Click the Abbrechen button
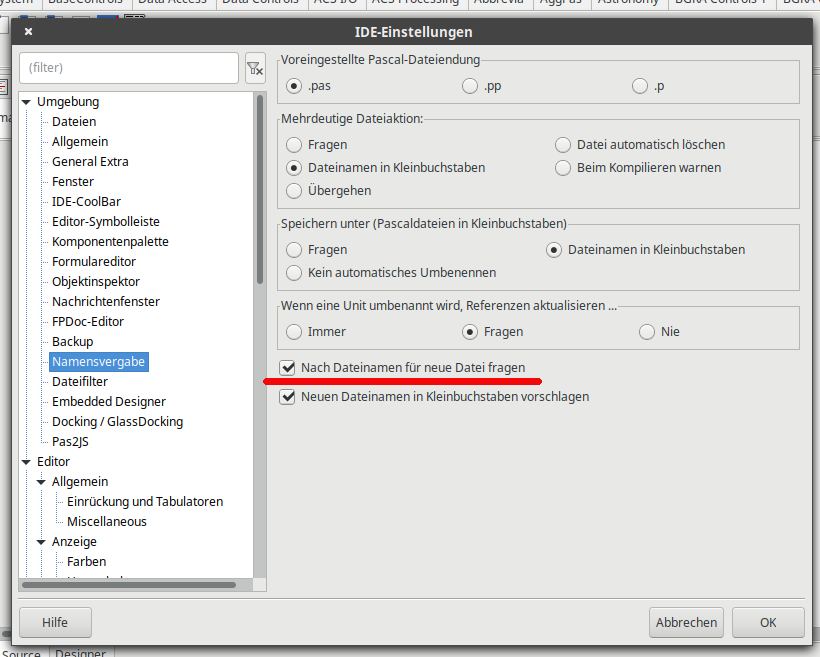The height and width of the screenshot is (657, 820). pos(686,622)
